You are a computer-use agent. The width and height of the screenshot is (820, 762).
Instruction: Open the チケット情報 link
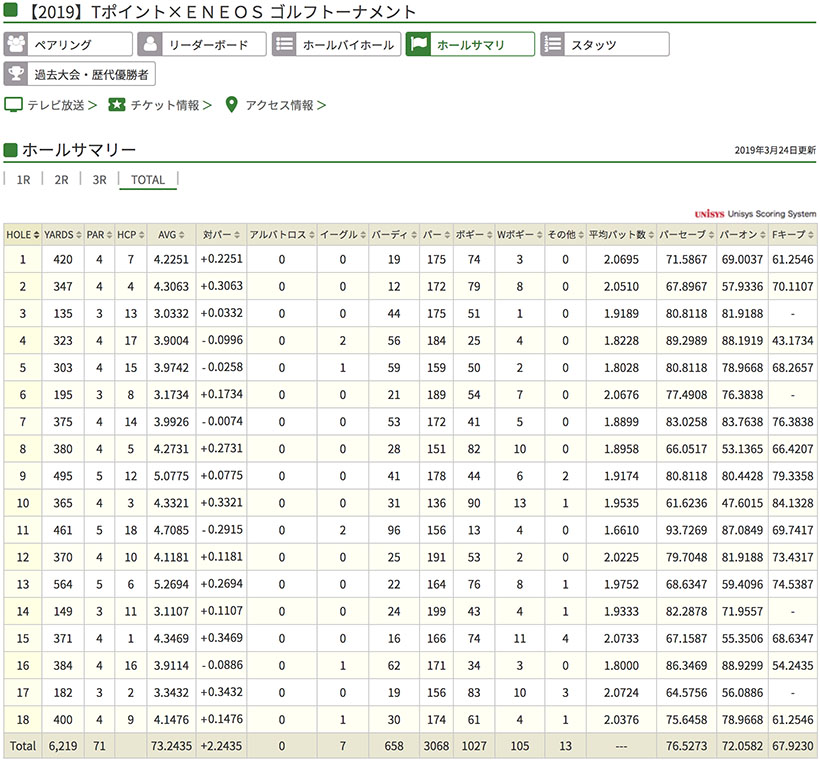(x=165, y=105)
